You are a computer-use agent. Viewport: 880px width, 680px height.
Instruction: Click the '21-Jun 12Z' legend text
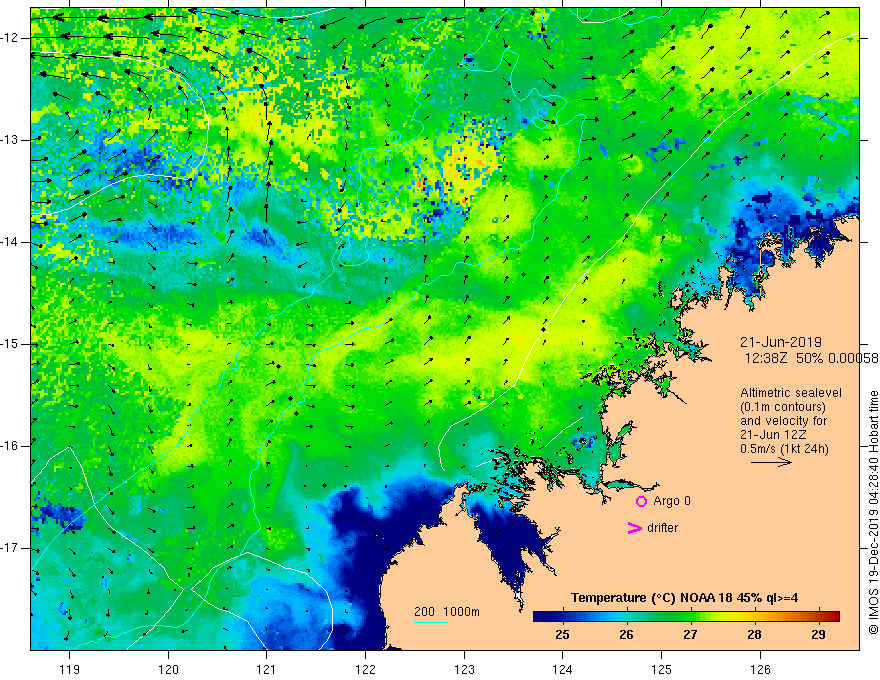(x=774, y=435)
